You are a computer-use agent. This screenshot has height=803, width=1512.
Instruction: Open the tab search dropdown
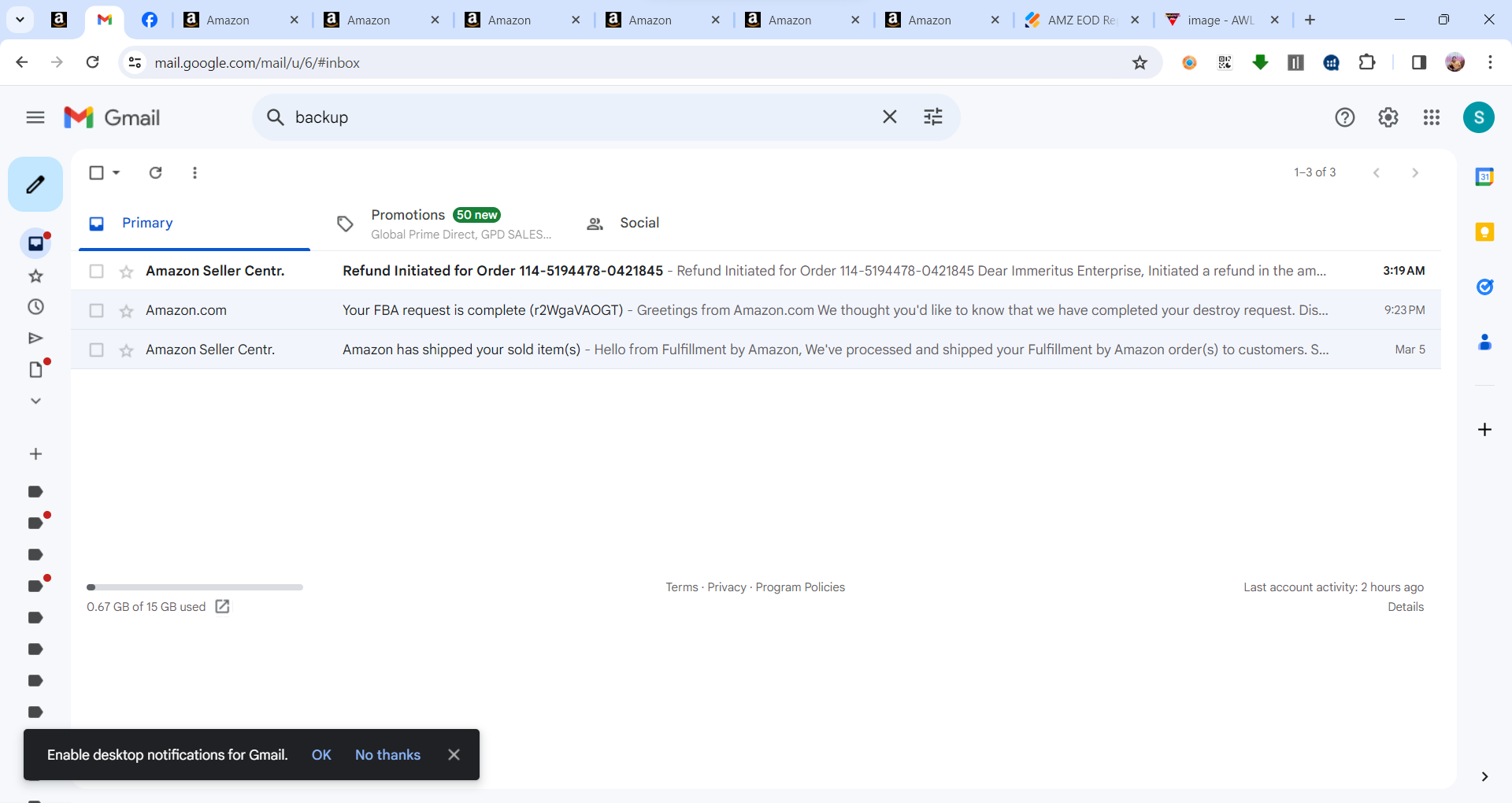20,20
